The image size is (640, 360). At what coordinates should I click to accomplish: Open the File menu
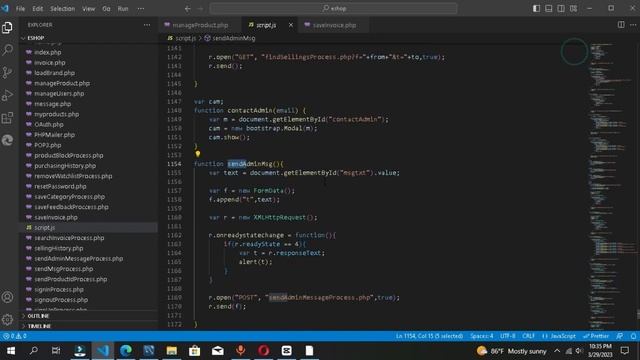point(20,9)
